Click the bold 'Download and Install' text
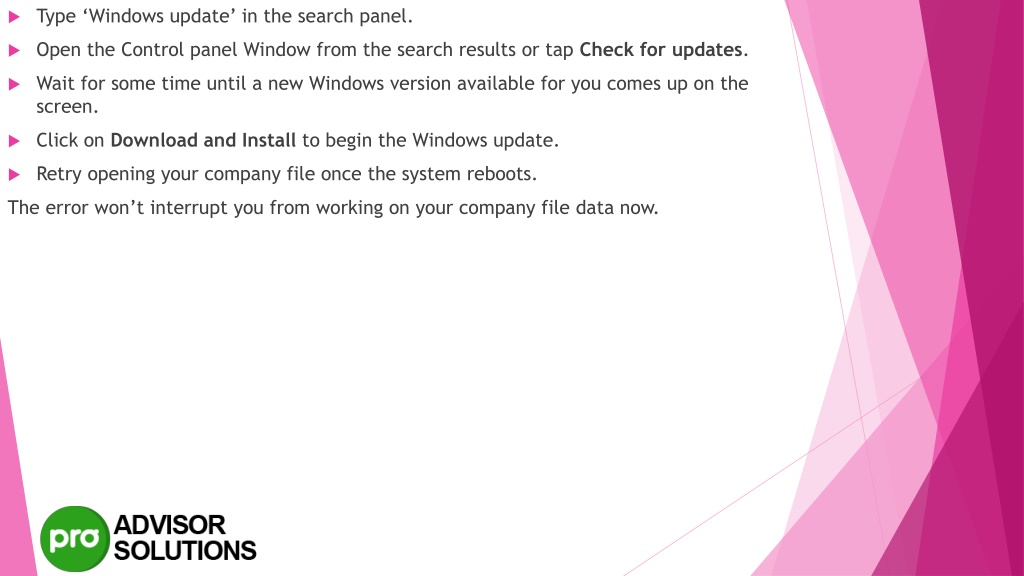Image resolution: width=1024 pixels, height=576 pixels. point(203,140)
